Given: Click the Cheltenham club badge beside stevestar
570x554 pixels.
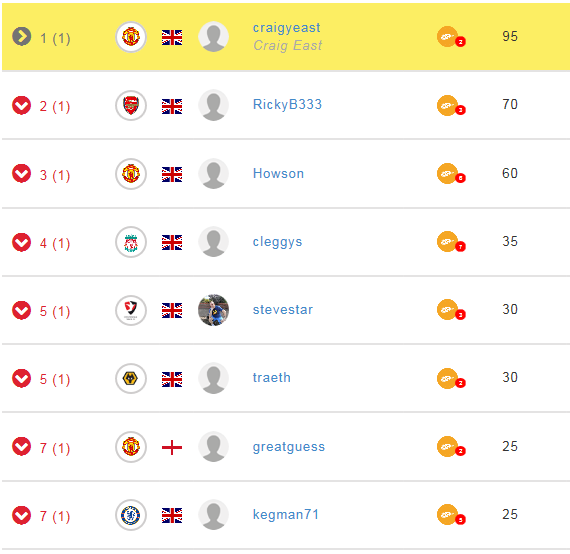Looking at the screenshot, I should 131,310.
